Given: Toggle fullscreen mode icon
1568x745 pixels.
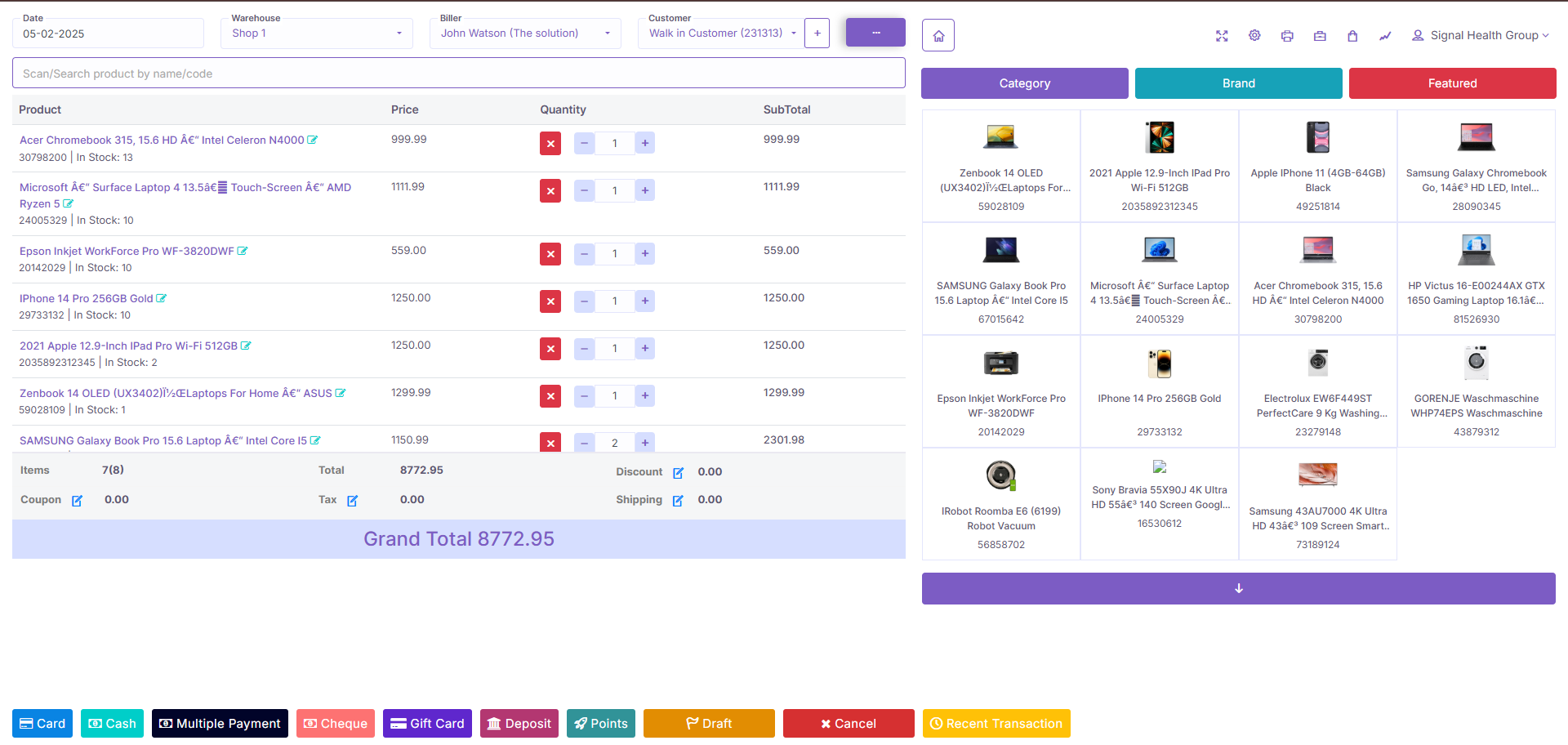Looking at the screenshot, I should click(1222, 36).
